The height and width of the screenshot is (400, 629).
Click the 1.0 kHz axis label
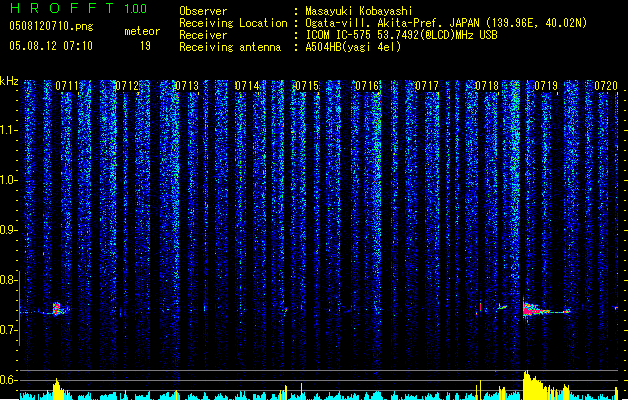pos(8,180)
